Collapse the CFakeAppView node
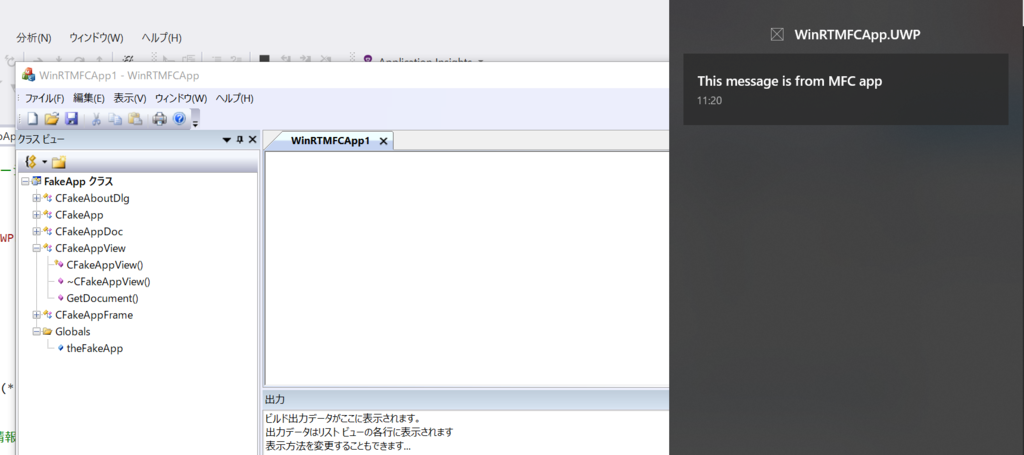The image size is (1024, 455). pyautogui.click(x=37, y=248)
